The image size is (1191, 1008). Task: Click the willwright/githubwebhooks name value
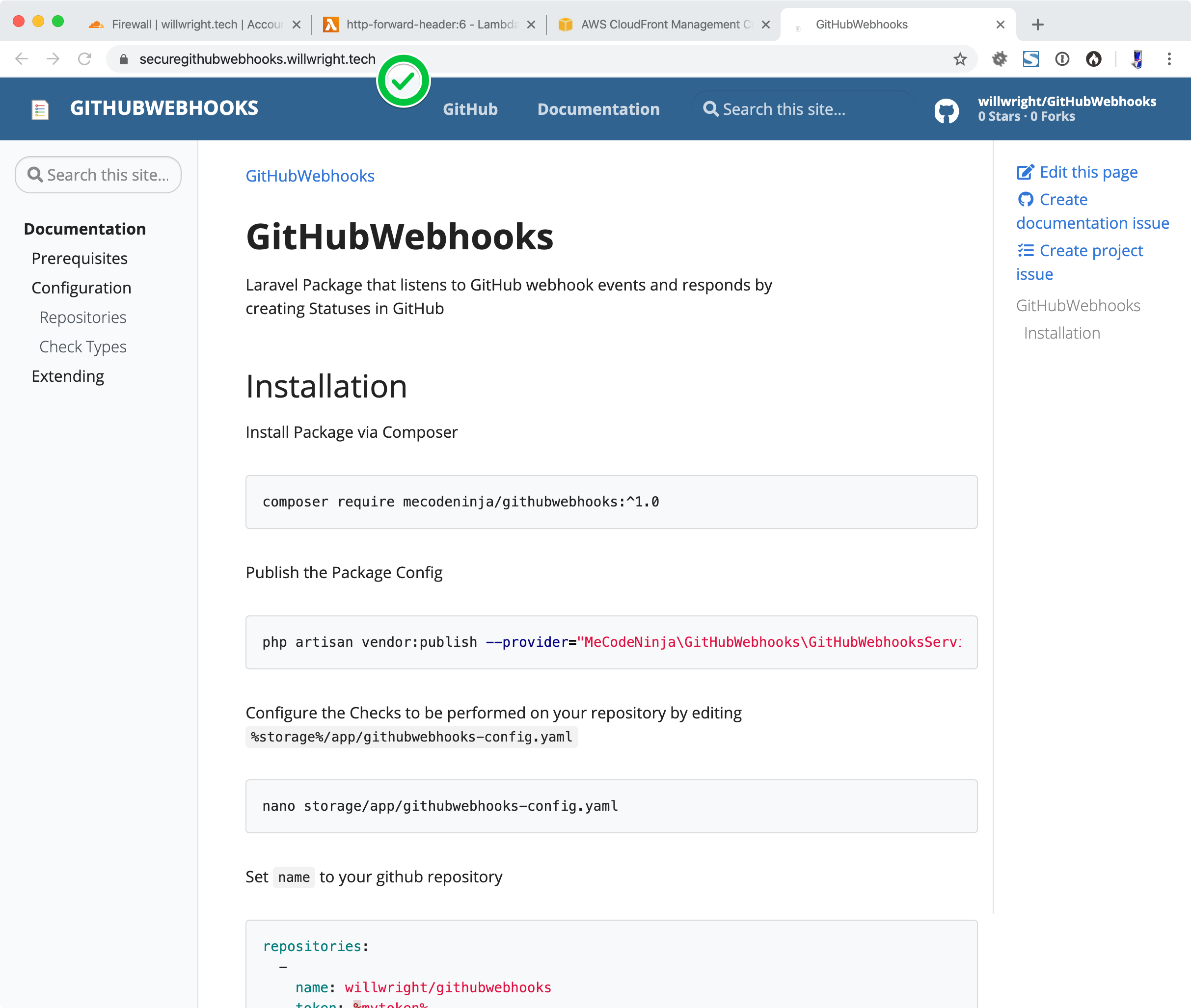click(x=447, y=987)
